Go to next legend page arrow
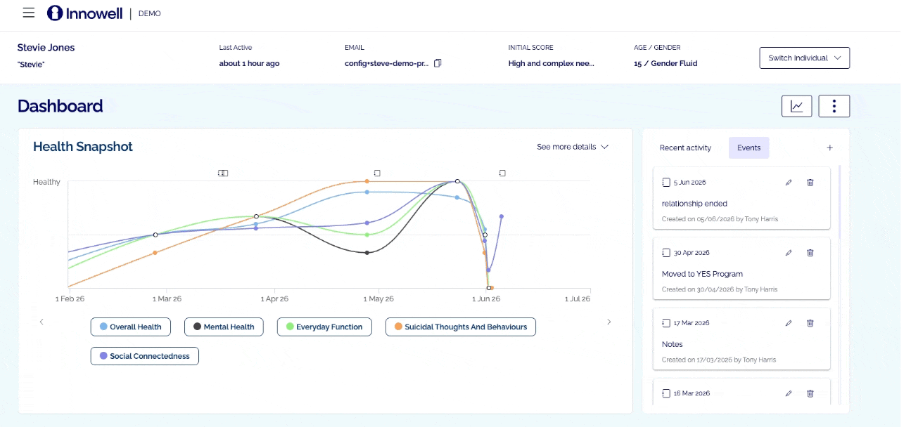 click(609, 322)
